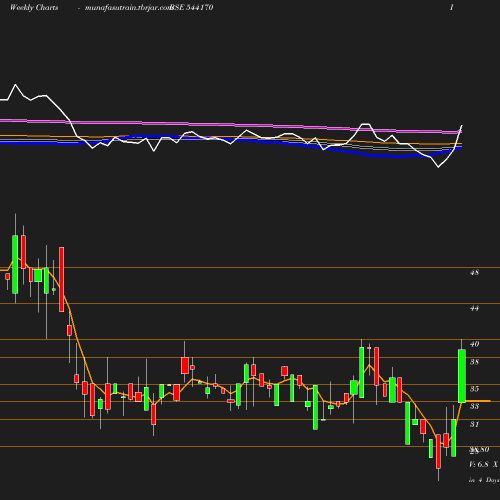Viewport: 500px width, 500px height.
Task: Click the 48 price axis label
Action: (x=474, y=272)
